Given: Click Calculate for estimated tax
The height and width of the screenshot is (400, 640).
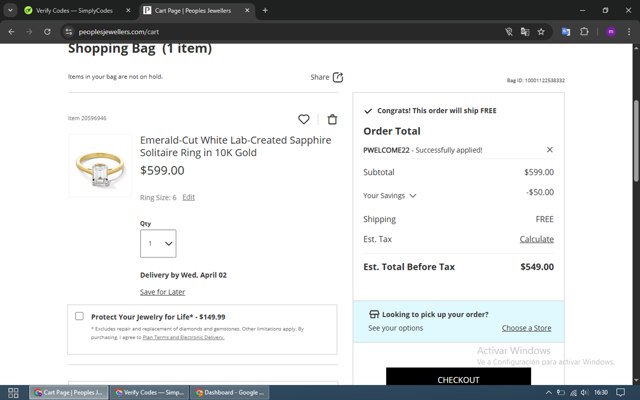Looking at the screenshot, I should [537, 239].
